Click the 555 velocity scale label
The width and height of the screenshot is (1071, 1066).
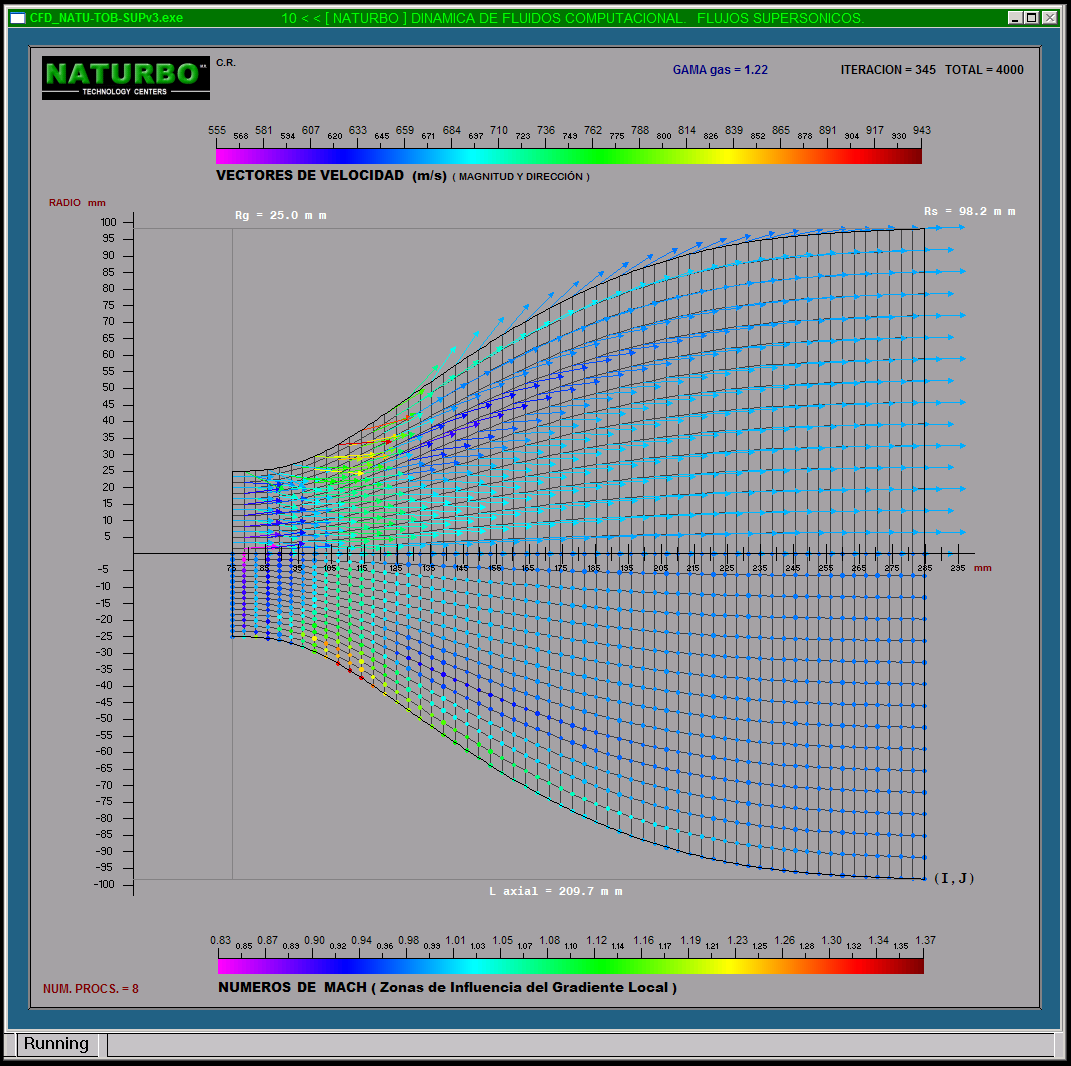pyautogui.click(x=217, y=130)
